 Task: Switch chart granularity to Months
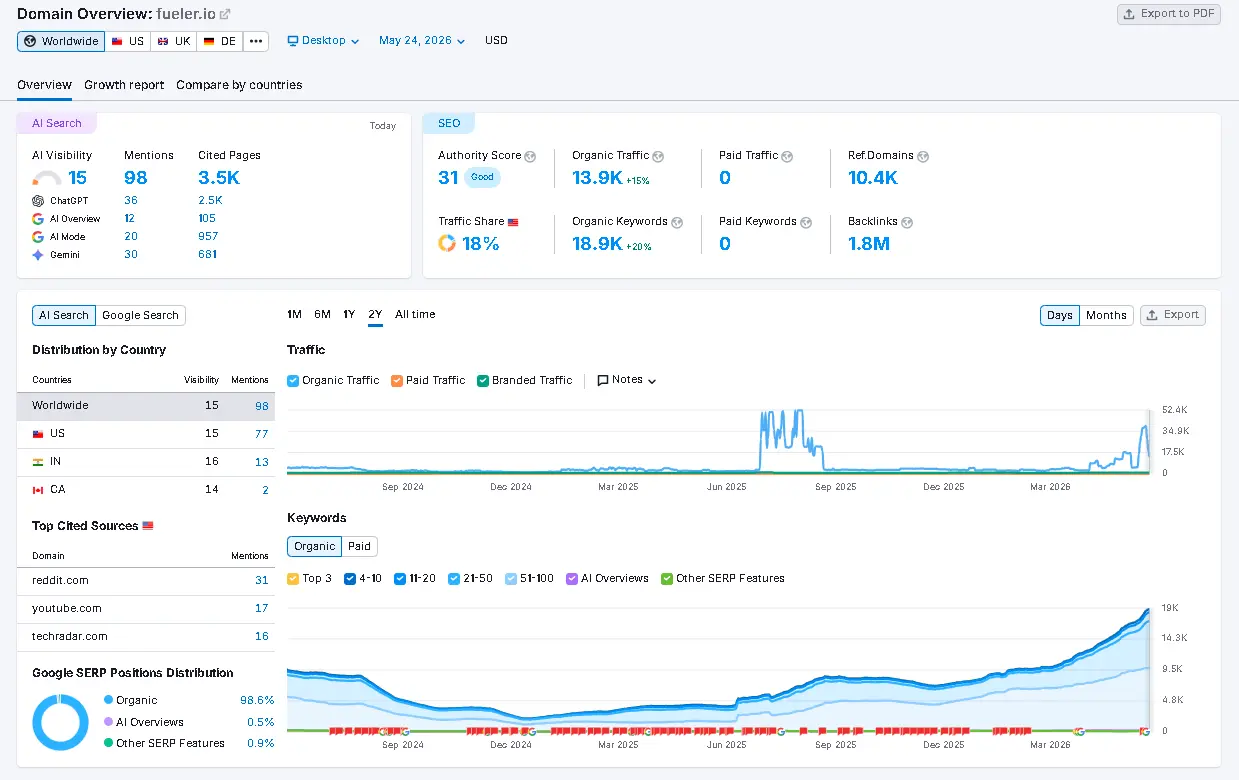coord(1106,315)
